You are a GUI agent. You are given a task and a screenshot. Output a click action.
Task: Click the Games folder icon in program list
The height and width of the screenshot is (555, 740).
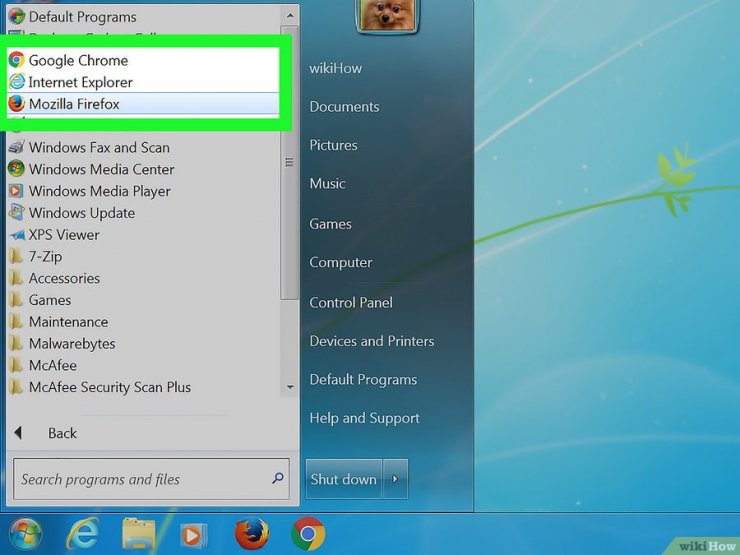(16, 300)
